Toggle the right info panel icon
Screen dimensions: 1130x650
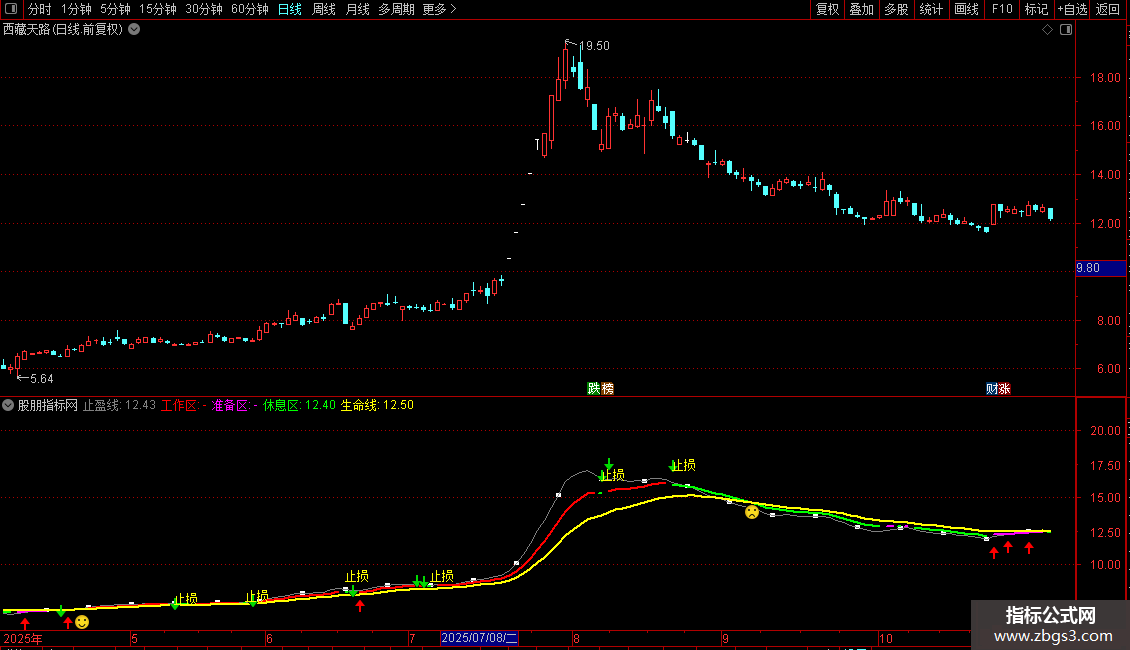pos(1066,30)
